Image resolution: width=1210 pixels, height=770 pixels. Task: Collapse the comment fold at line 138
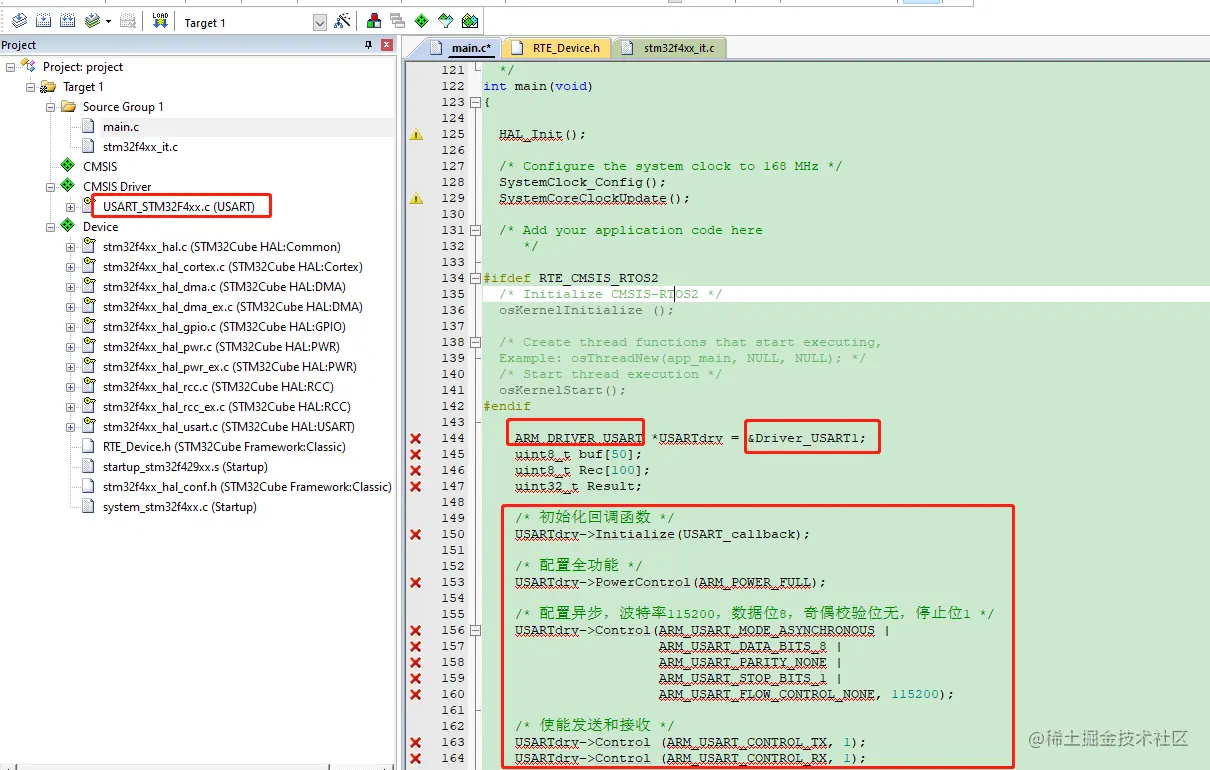point(475,342)
